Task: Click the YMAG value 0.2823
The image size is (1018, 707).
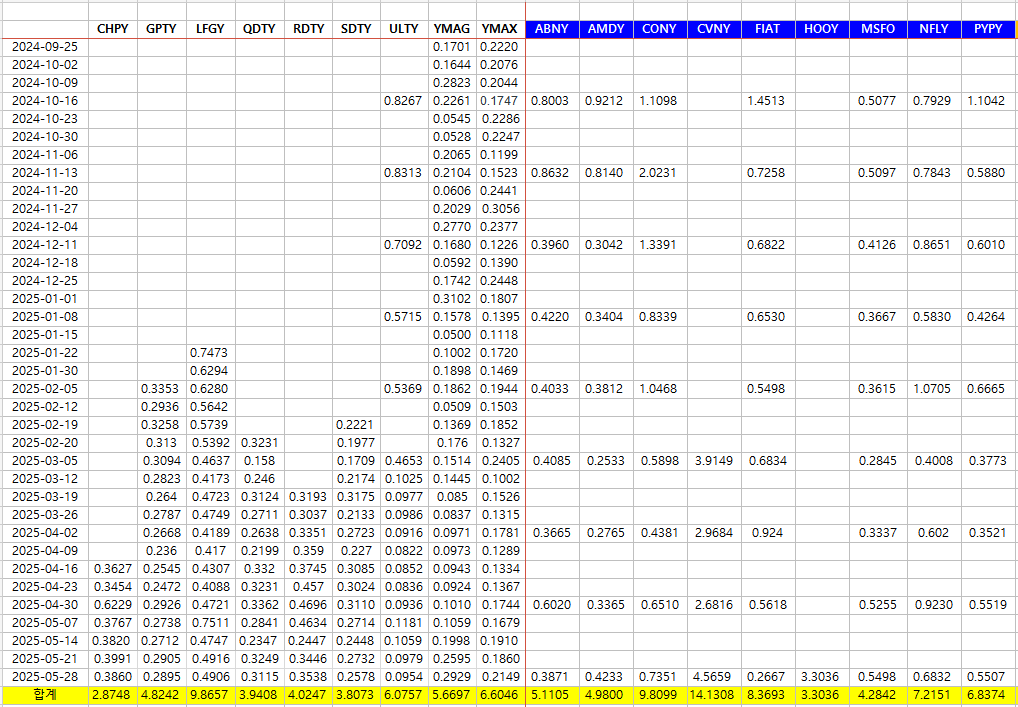Action: pos(452,82)
